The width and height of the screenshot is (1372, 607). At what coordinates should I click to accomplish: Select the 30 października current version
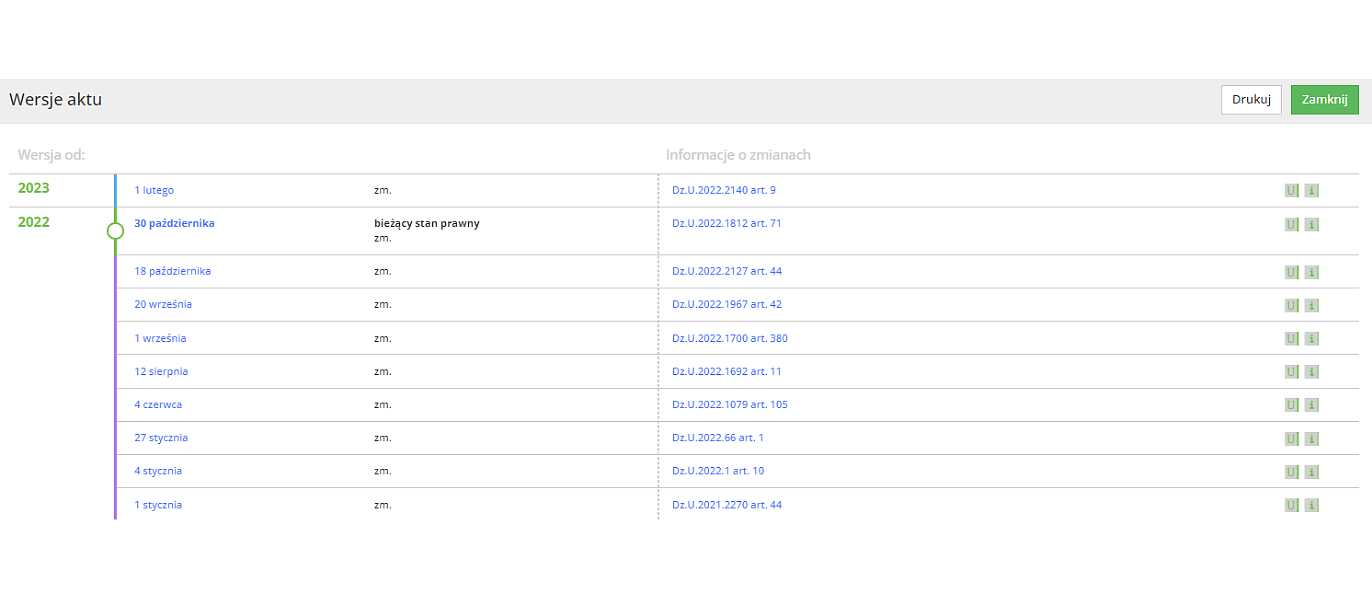[x=174, y=223]
